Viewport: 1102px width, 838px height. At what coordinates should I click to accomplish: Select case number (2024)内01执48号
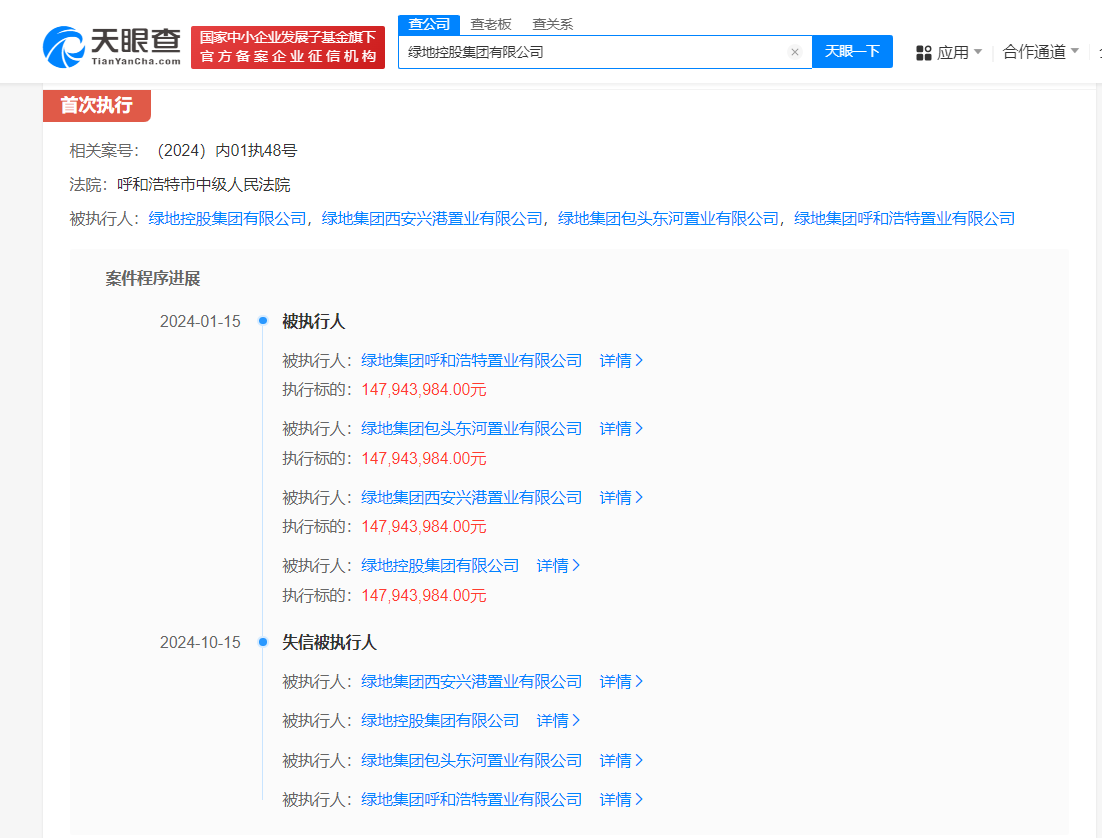pos(227,150)
